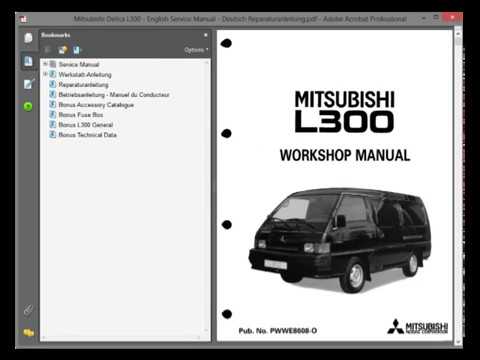Minimize the Acrobat window

(424, 18)
